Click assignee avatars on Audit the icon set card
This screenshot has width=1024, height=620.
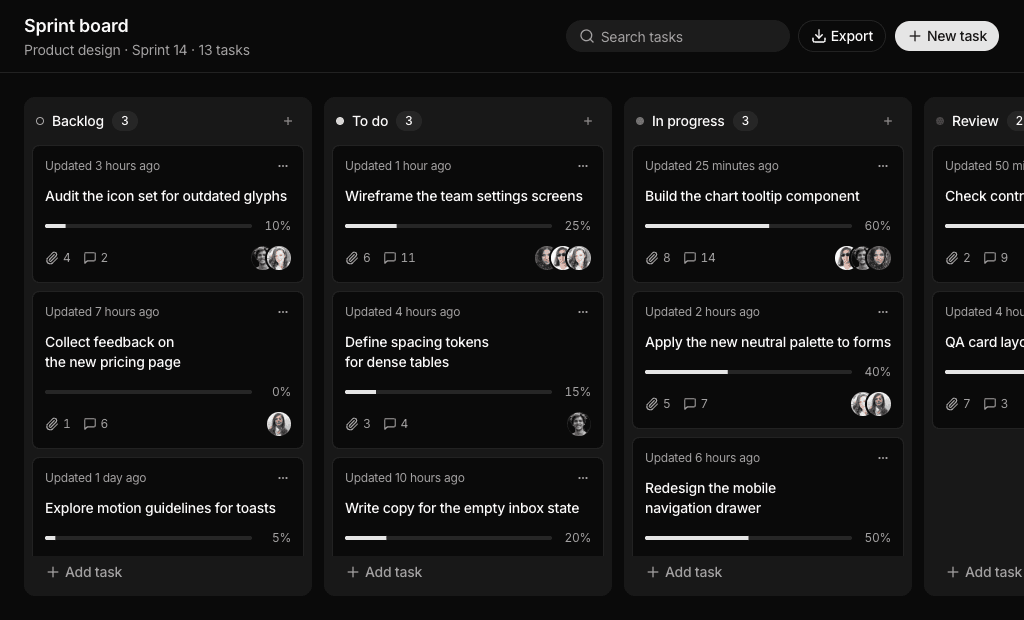(x=271, y=258)
